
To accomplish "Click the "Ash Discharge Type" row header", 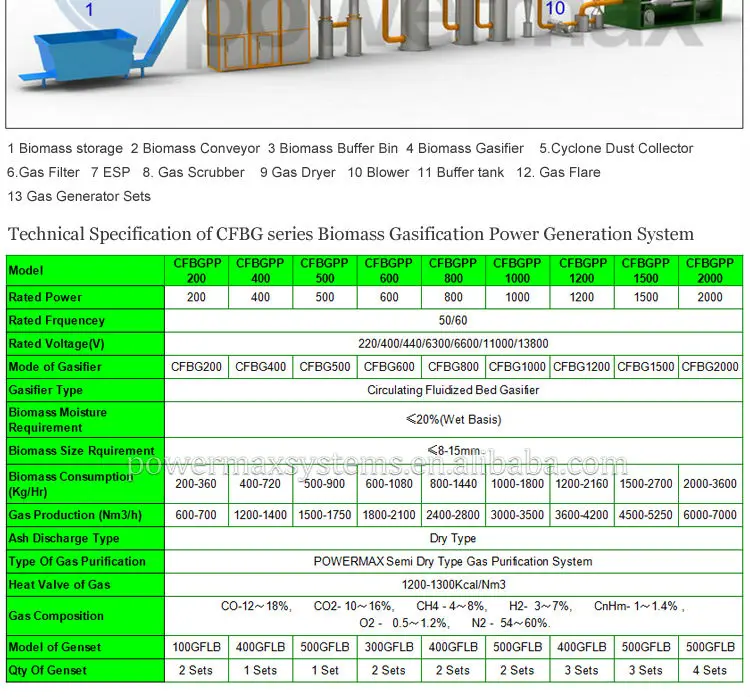I will click(85, 538).
